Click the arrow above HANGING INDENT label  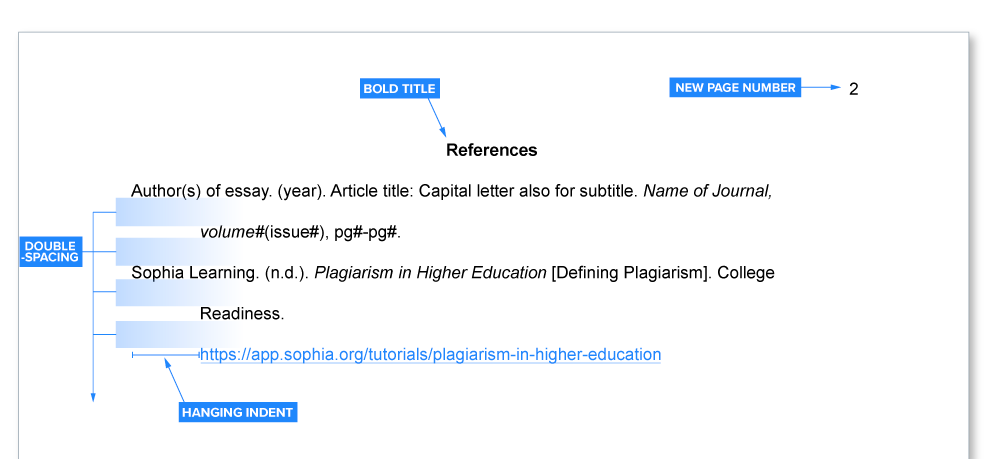point(174,380)
